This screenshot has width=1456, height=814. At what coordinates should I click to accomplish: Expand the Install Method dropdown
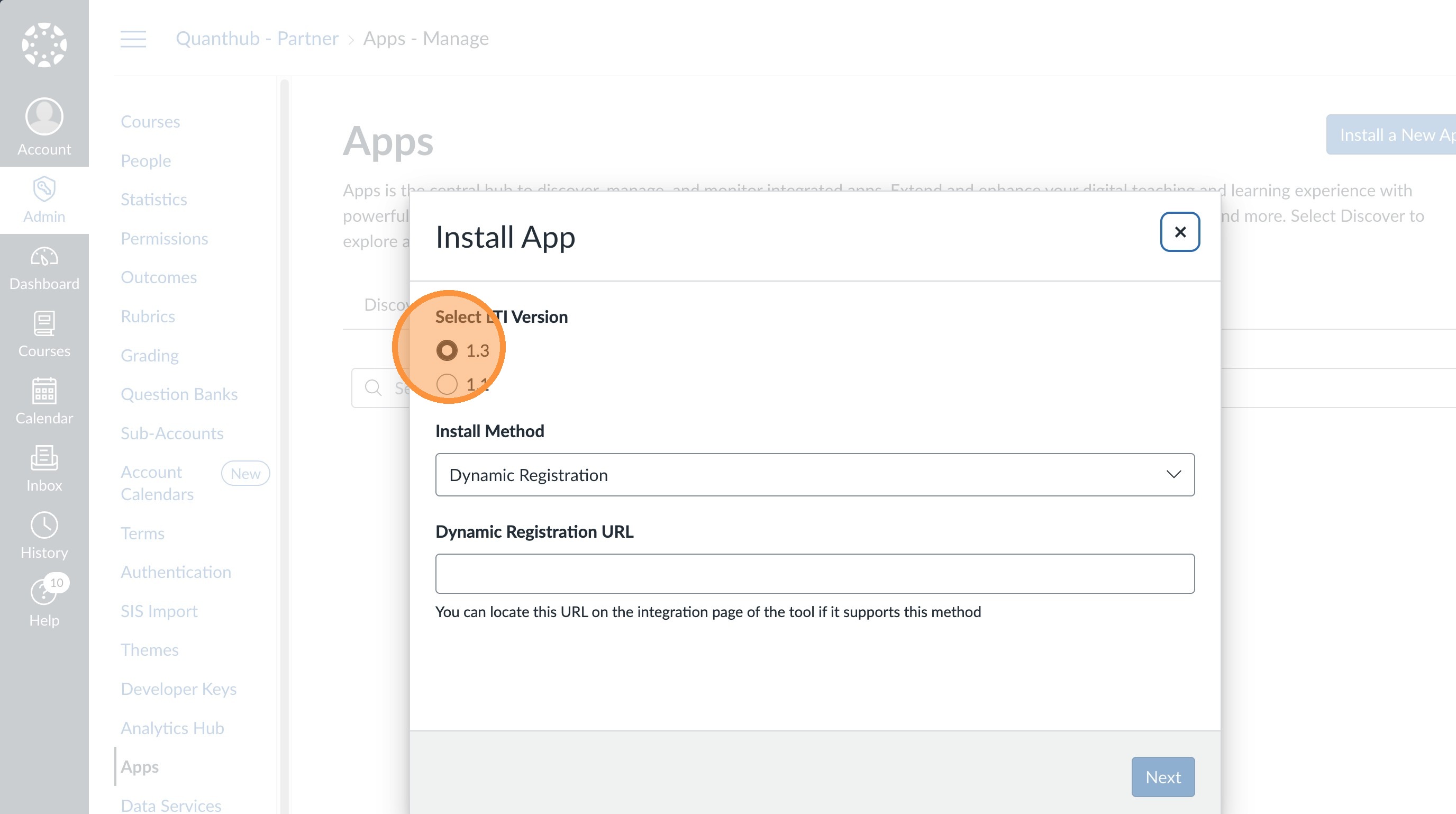point(814,475)
